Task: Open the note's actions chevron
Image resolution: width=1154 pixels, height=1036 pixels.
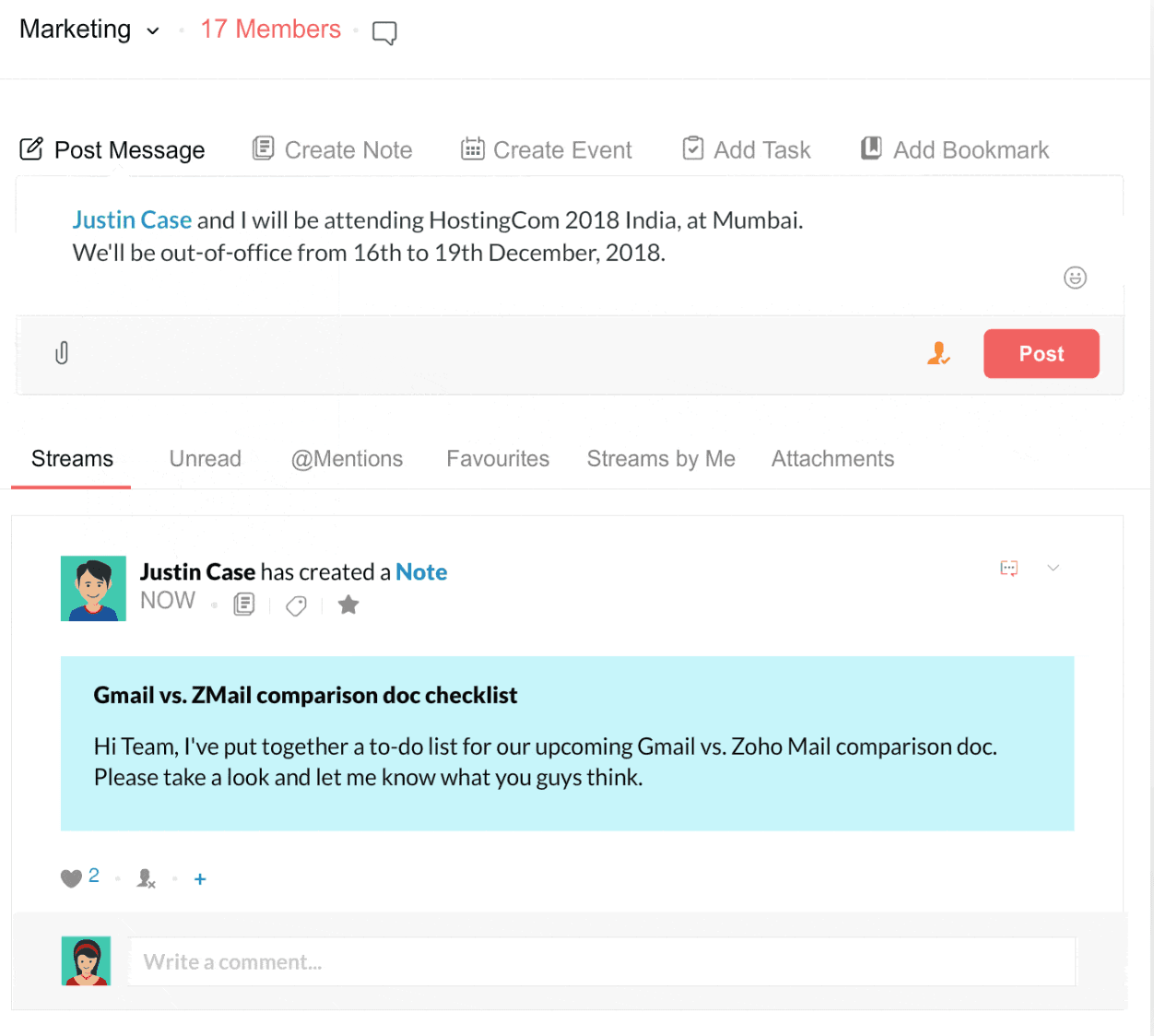Action: point(1054,568)
